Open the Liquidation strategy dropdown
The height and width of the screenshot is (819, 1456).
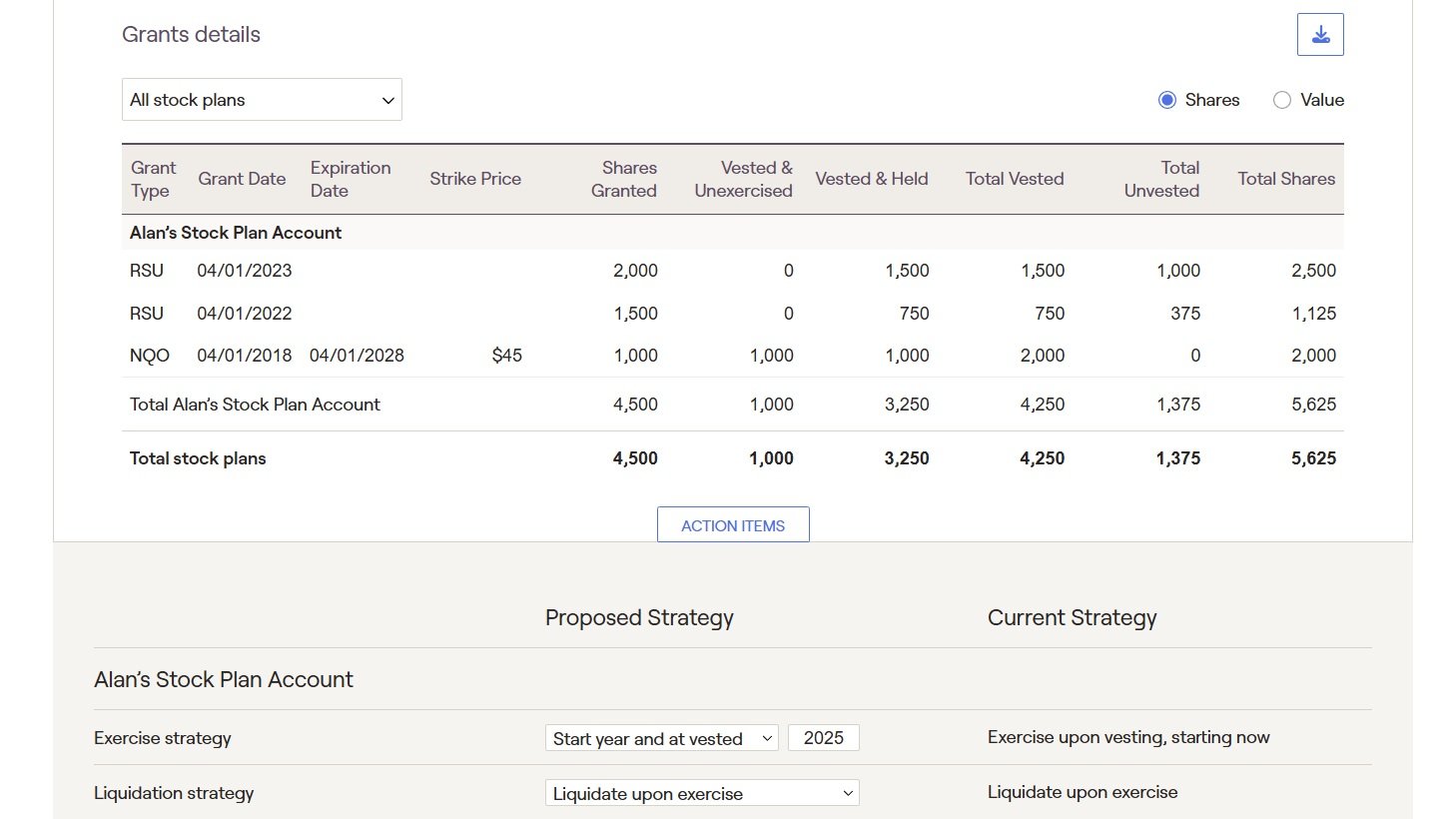point(702,793)
